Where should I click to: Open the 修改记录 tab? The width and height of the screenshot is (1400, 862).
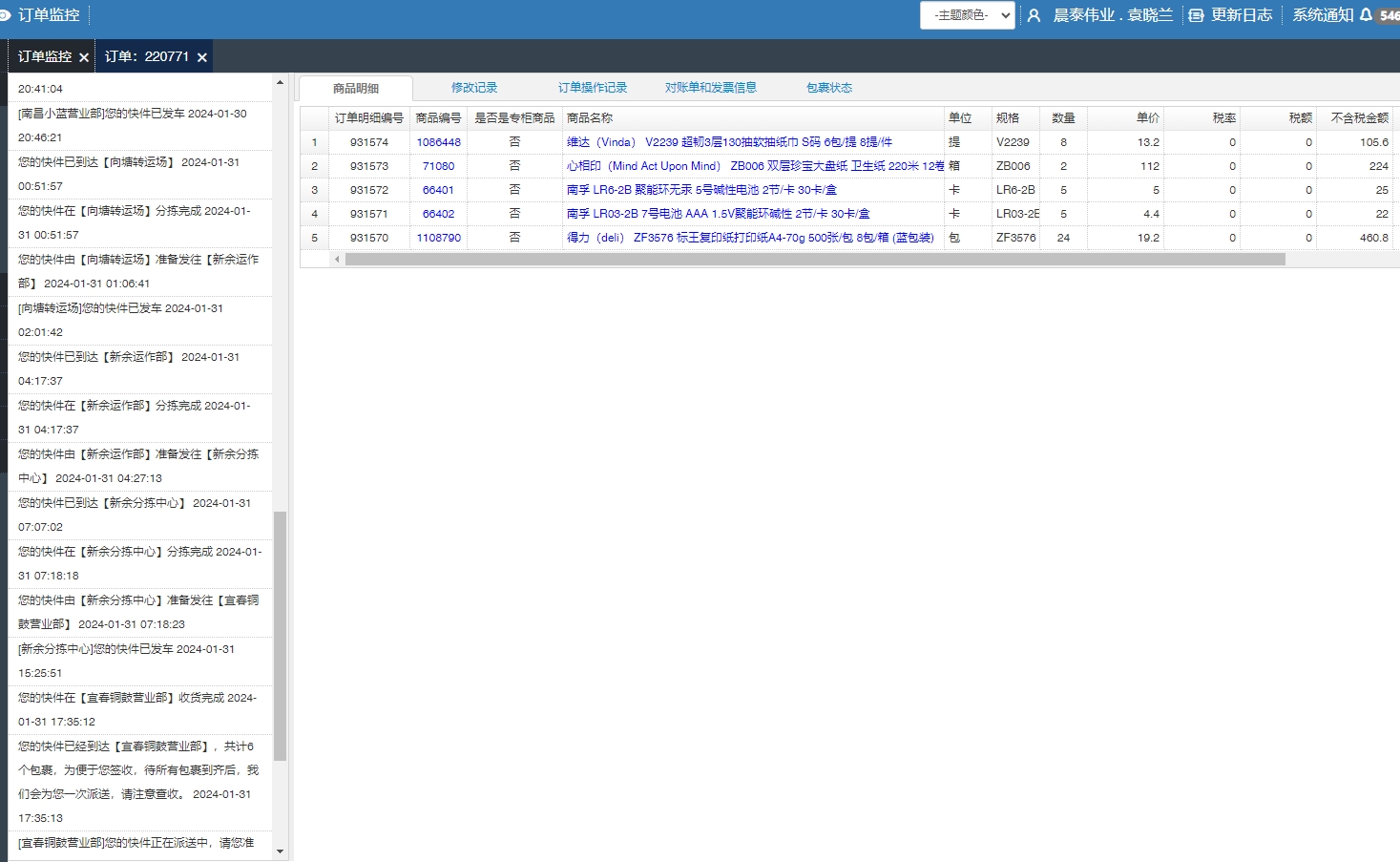click(x=474, y=87)
